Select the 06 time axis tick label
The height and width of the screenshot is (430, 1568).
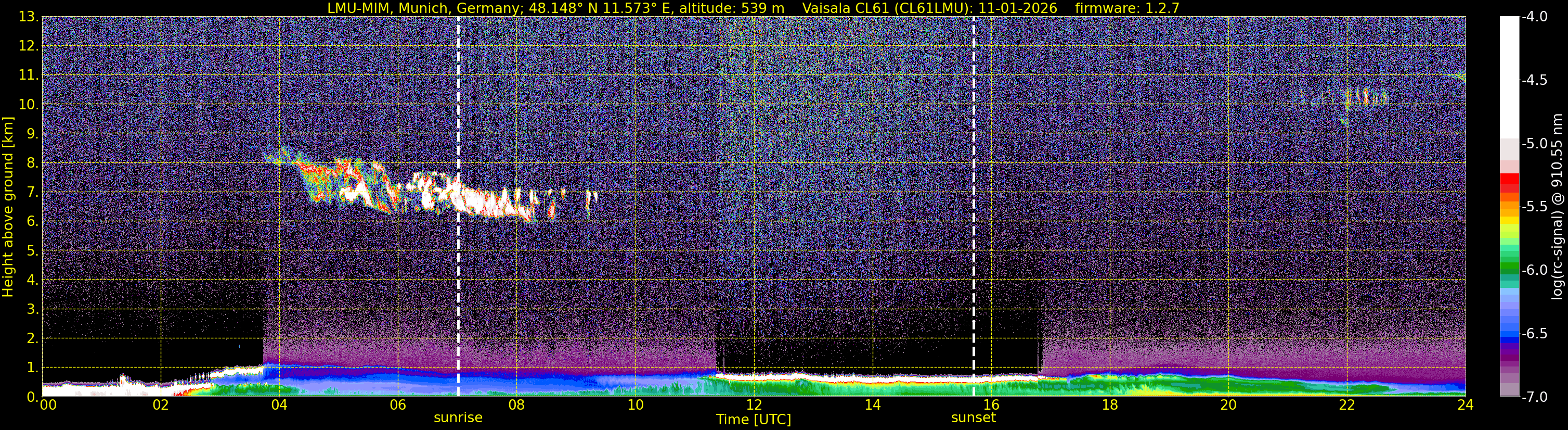click(398, 405)
